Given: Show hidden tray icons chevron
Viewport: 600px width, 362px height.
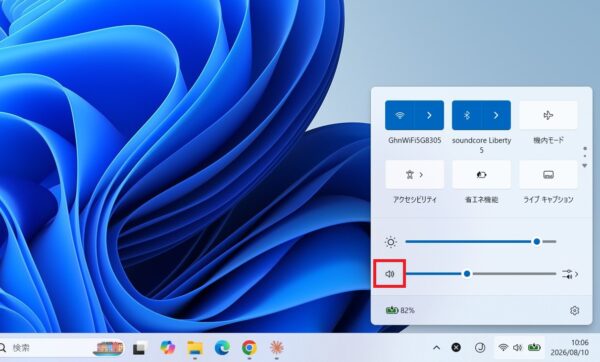Looking at the screenshot, I should point(436,348).
